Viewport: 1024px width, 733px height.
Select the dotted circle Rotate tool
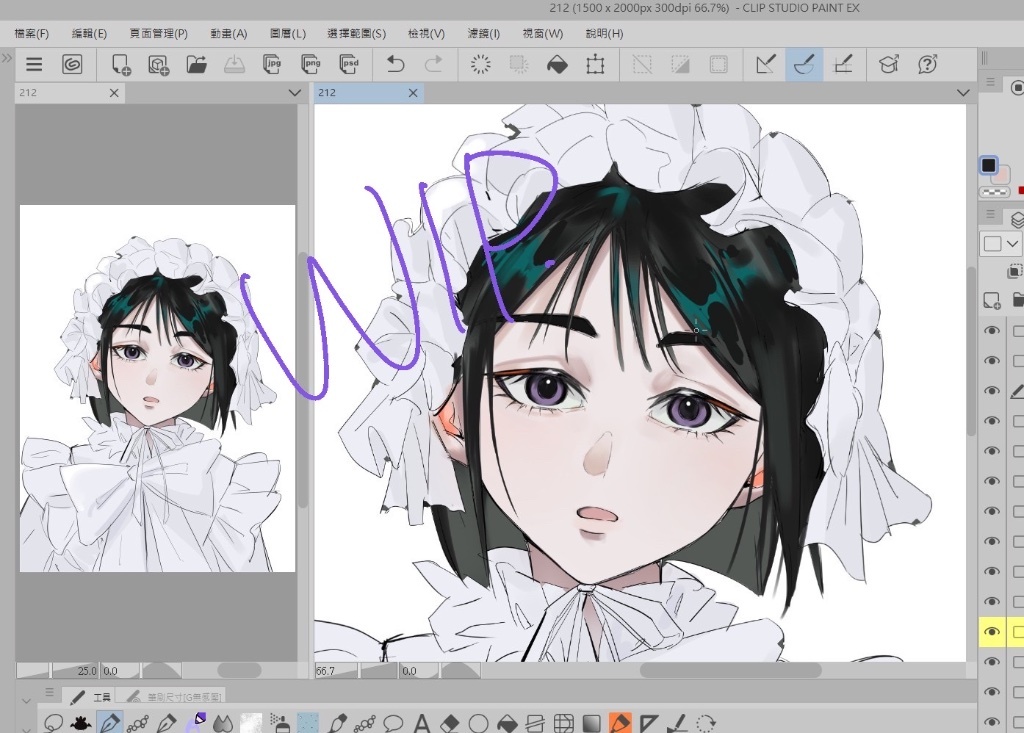[x=705, y=723]
